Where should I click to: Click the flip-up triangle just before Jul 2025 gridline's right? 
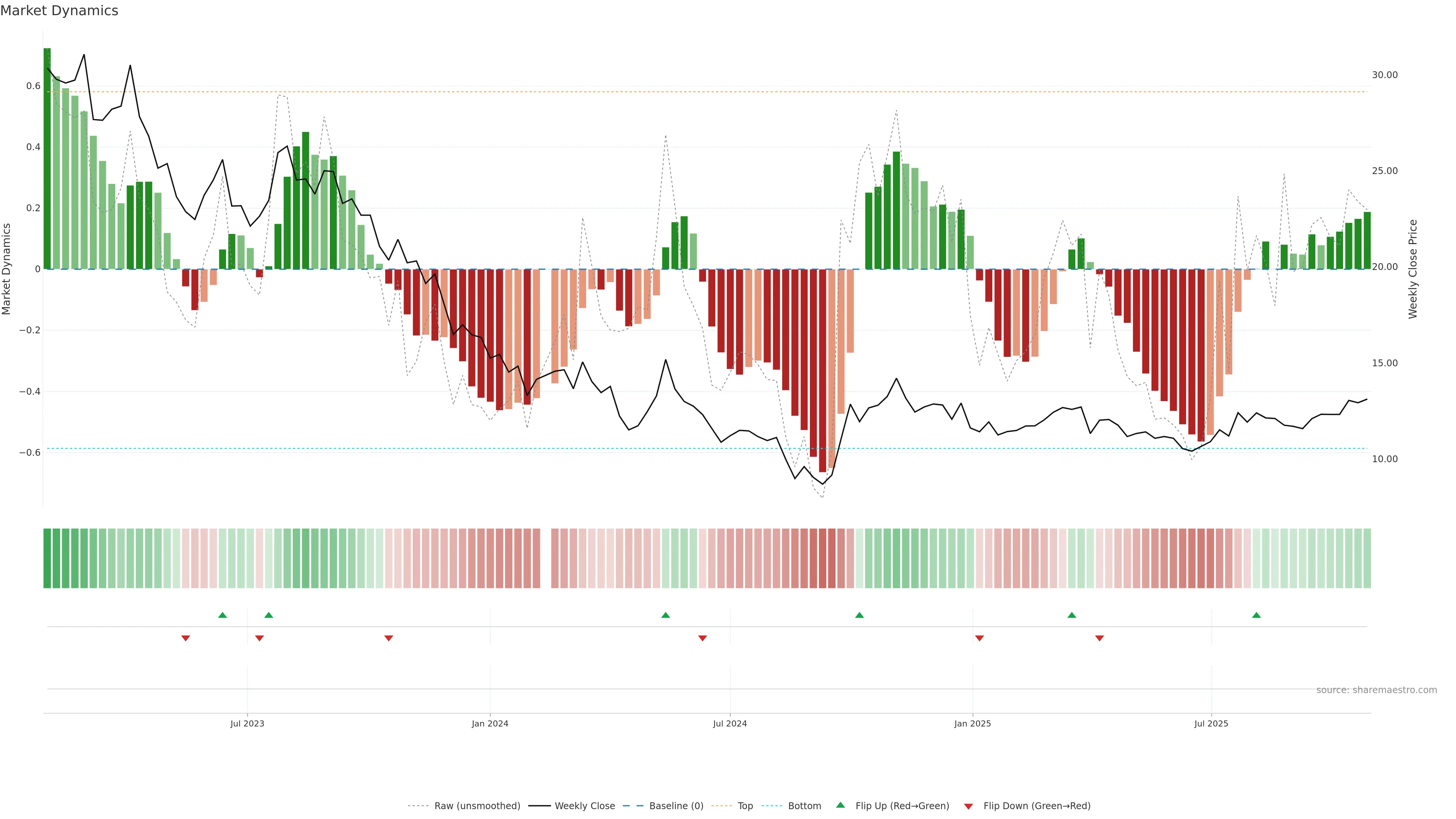(1256, 615)
